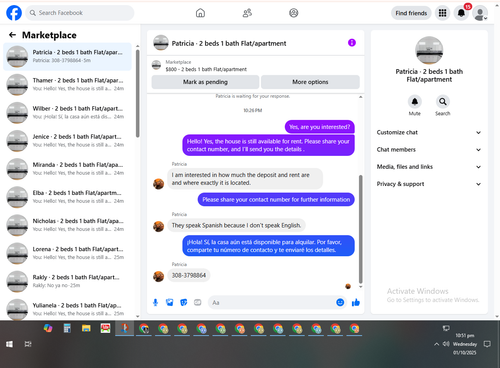Click 'Please share your contact number' message bubble
The image size is (500, 368).
pos(276,200)
